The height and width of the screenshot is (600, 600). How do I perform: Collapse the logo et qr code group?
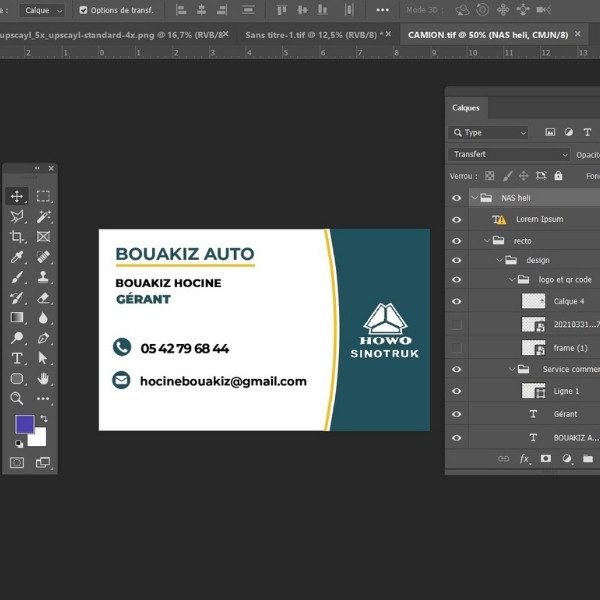coord(512,280)
